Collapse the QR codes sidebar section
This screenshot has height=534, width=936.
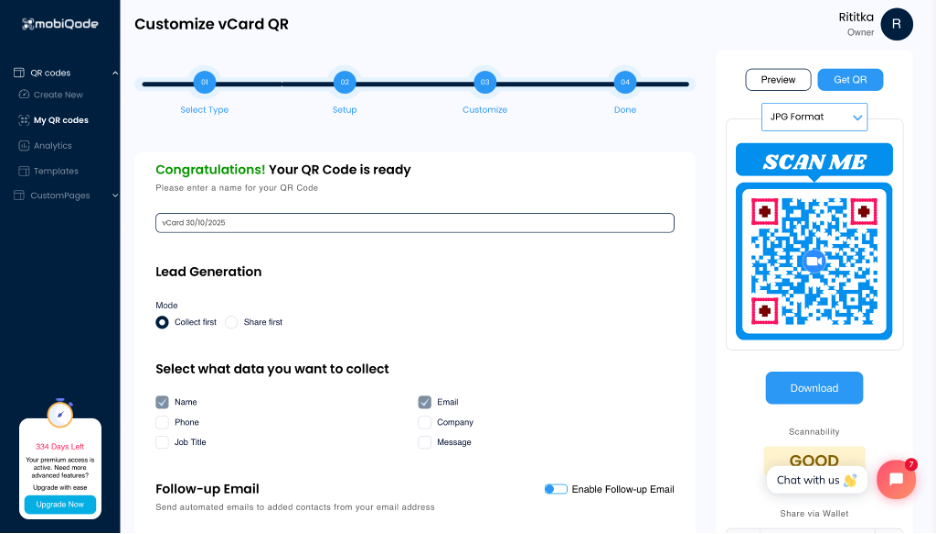click(115, 73)
